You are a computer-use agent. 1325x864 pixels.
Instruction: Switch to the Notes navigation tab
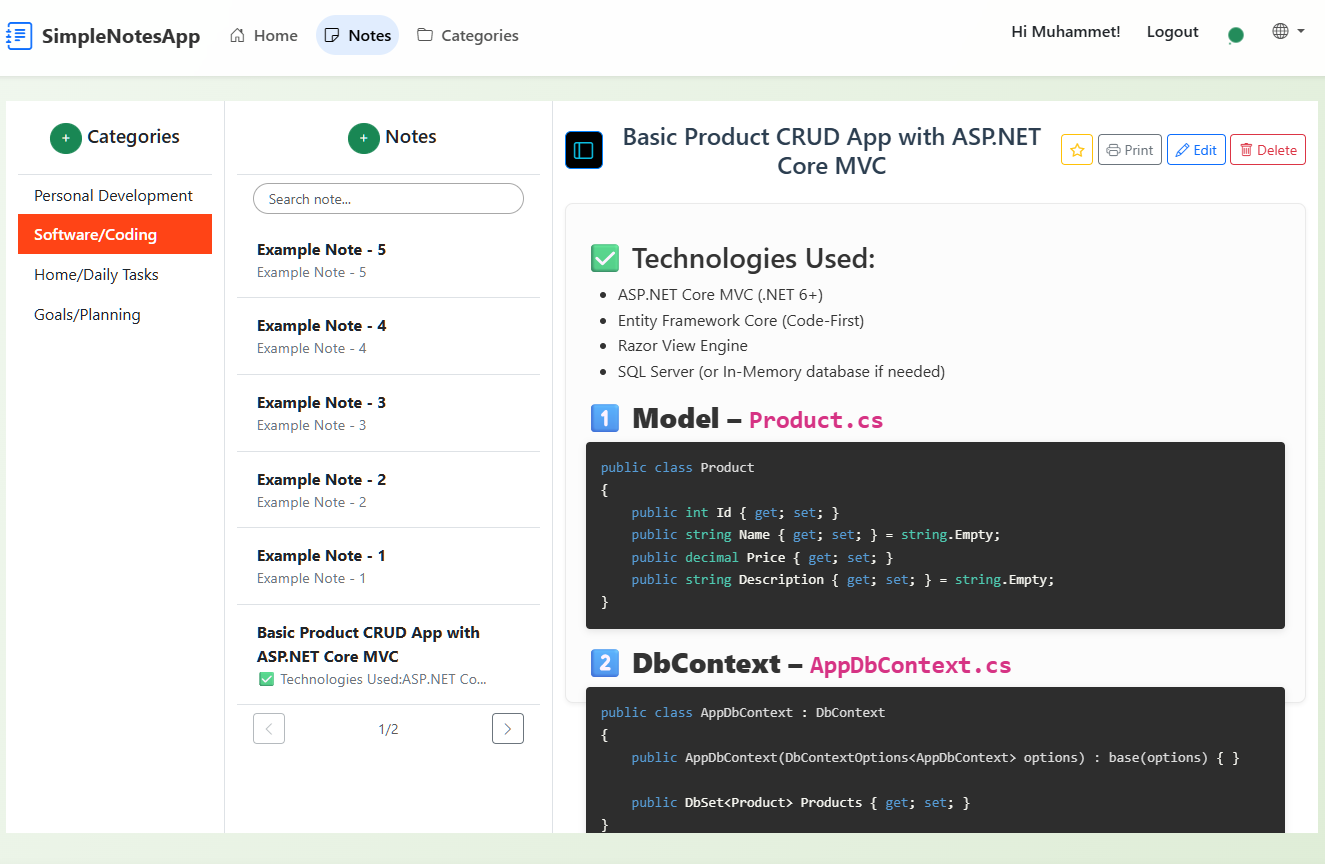pos(358,35)
